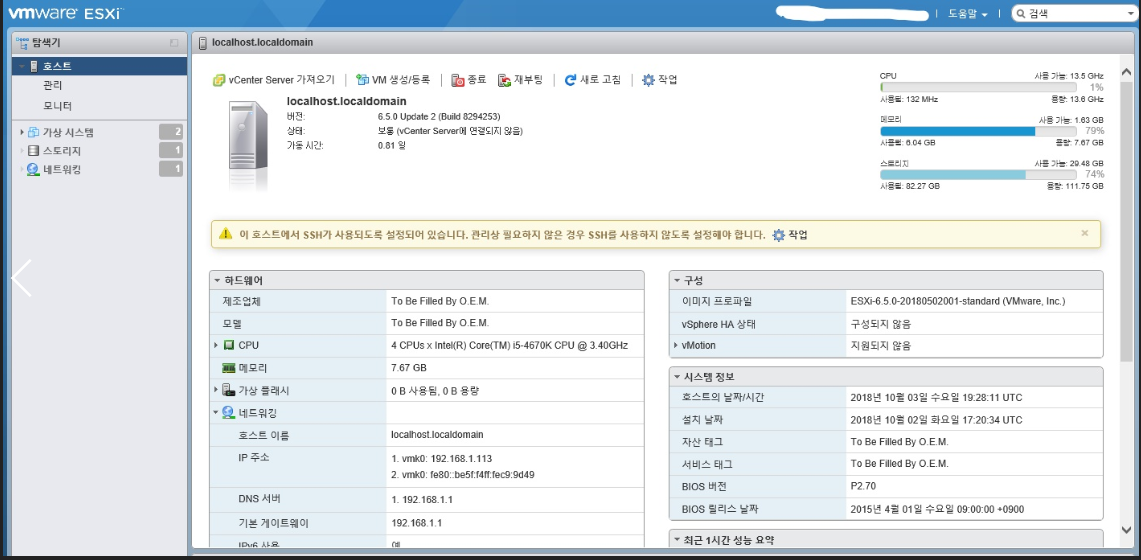
Task: Expand 네트워킹 tree node in navigator
Action: [22, 169]
